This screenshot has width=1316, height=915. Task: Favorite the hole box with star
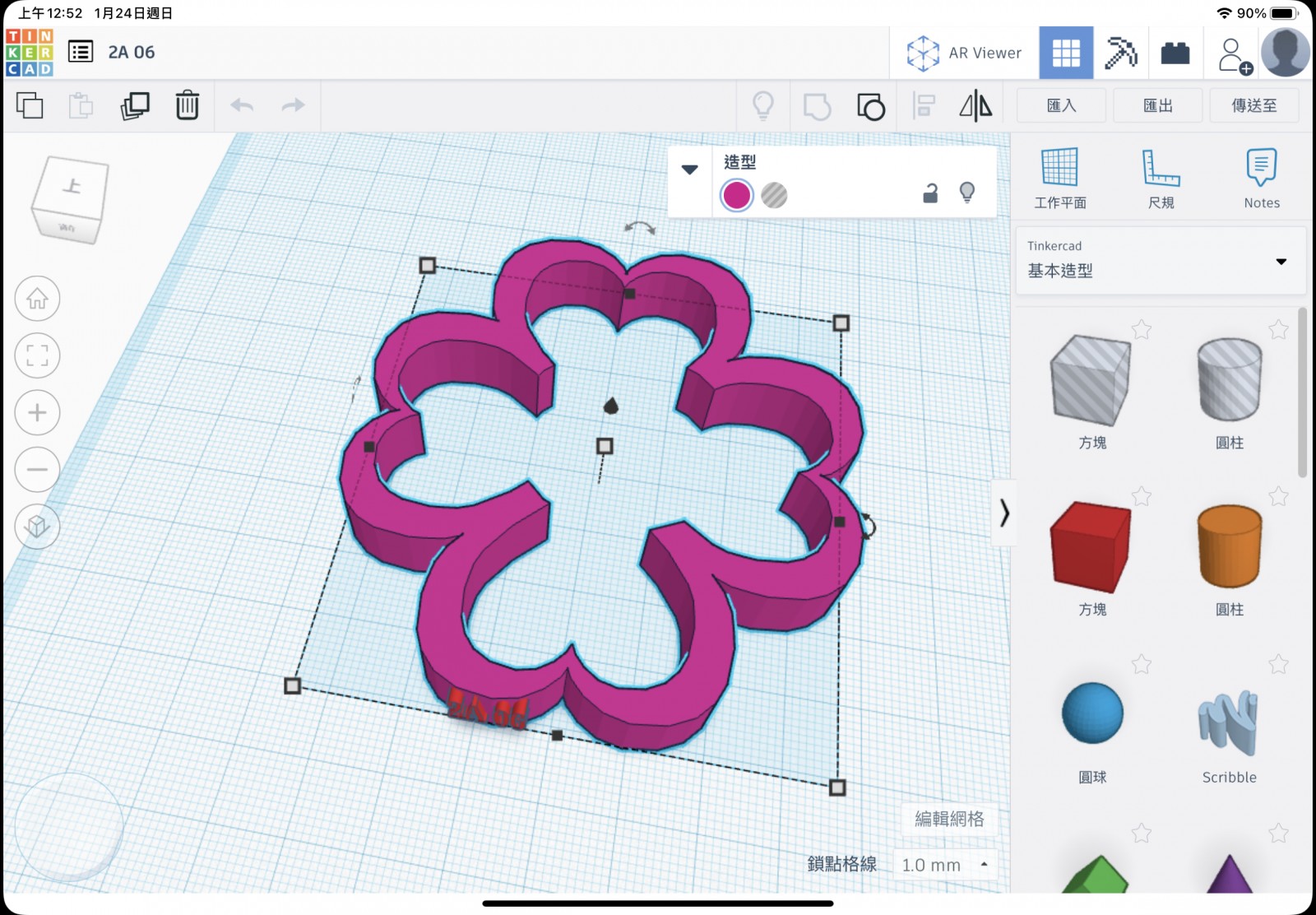1142,330
